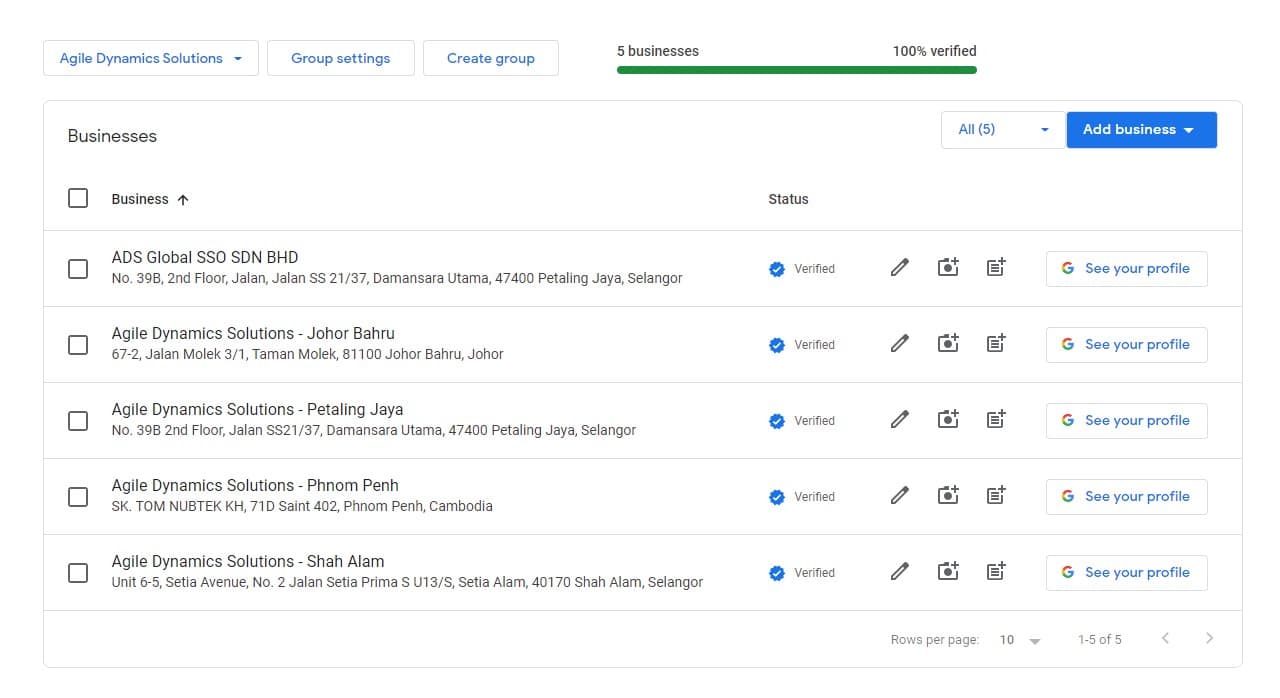Edit the ADS Global SSO SDN BHD profile with pencil icon
Viewport: 1280px width, 698px height.
[x=900, y=268]
